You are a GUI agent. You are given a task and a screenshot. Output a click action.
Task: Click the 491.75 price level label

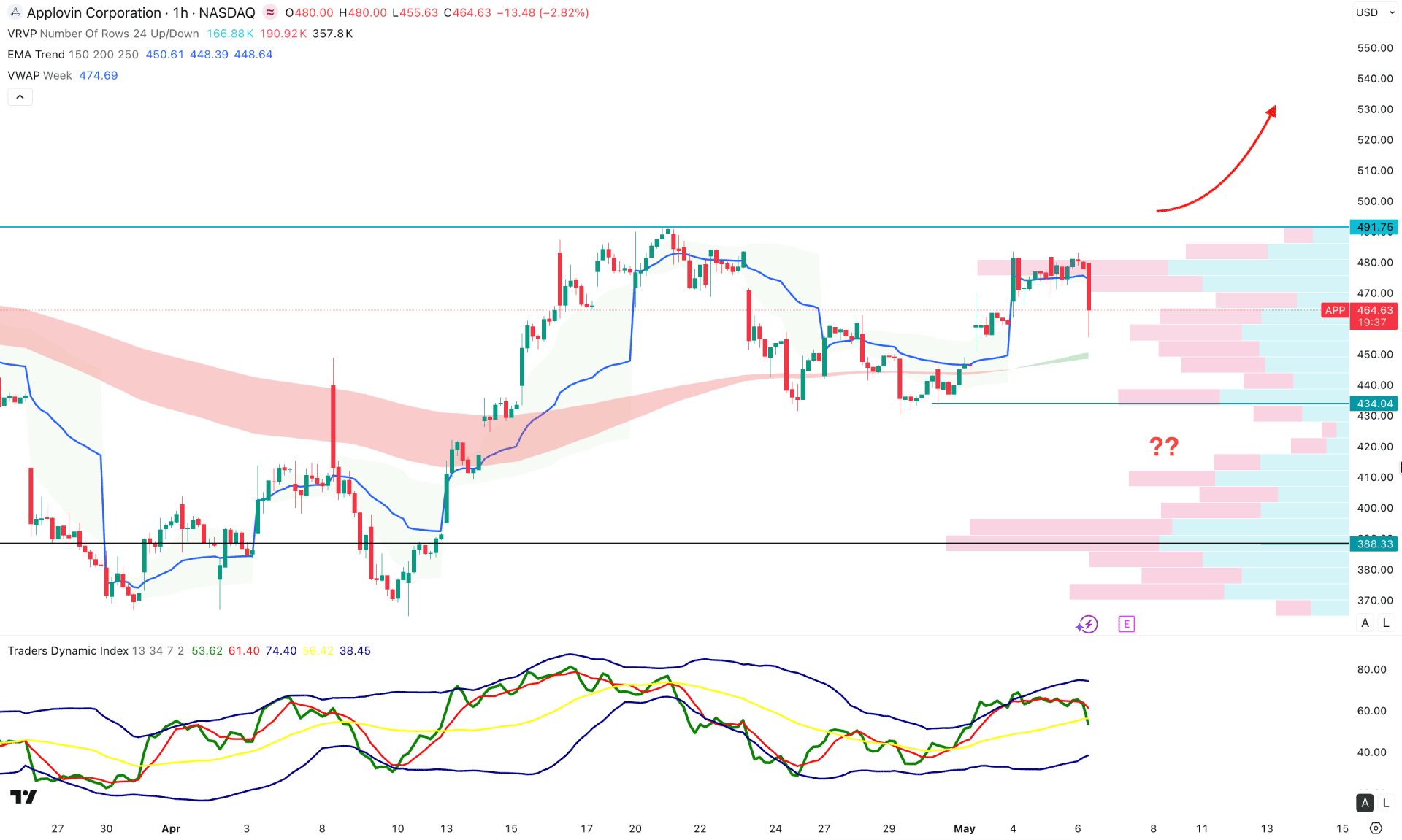(1374, 227)
